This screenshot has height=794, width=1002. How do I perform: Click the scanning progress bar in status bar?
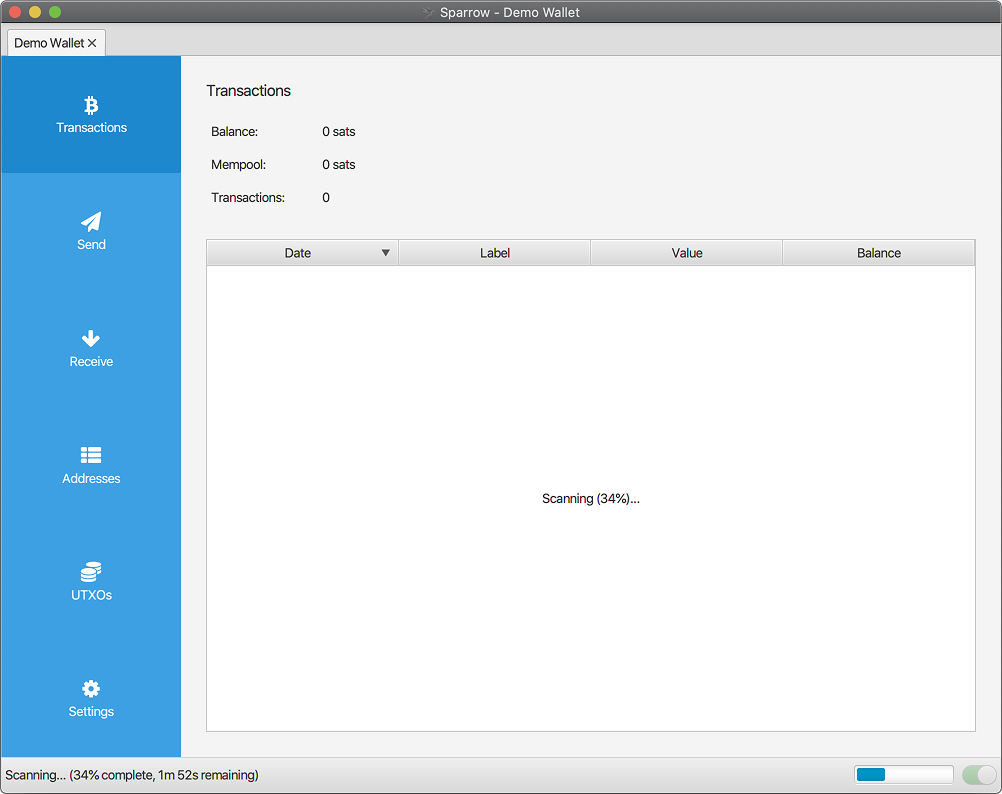pos(904,775)
